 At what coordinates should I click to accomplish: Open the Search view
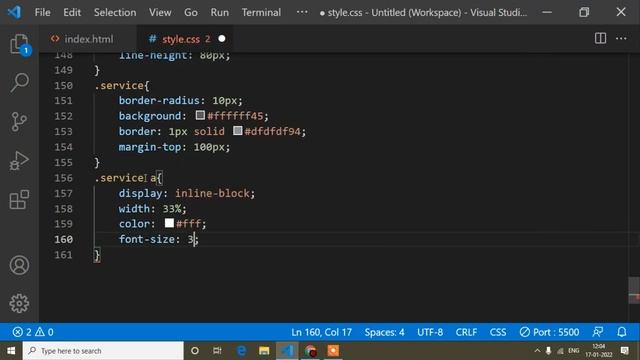click(x=19, y=83)
